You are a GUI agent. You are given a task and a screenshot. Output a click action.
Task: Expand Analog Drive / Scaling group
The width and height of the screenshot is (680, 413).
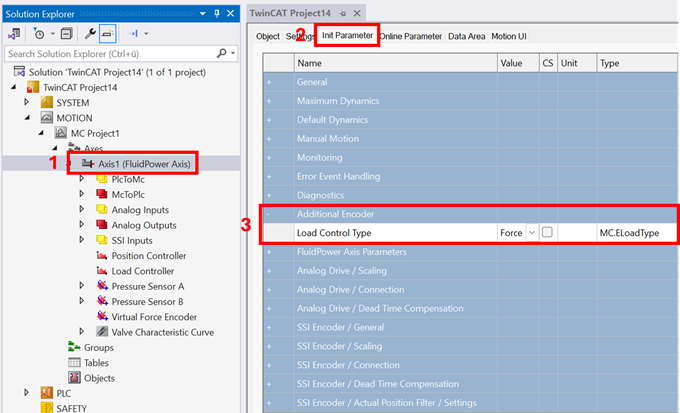pyautogui.click(x=269, y=271)
